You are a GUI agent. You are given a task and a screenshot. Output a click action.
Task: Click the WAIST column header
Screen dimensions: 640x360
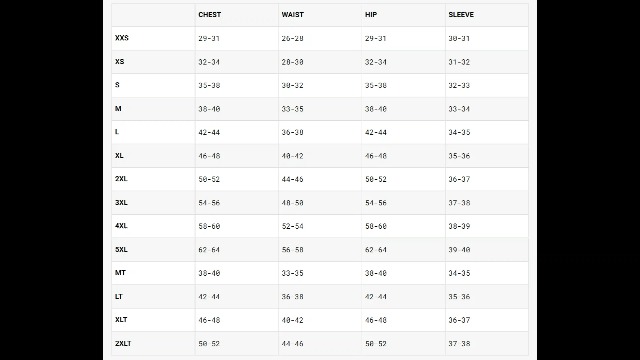(x=292, y=15)
